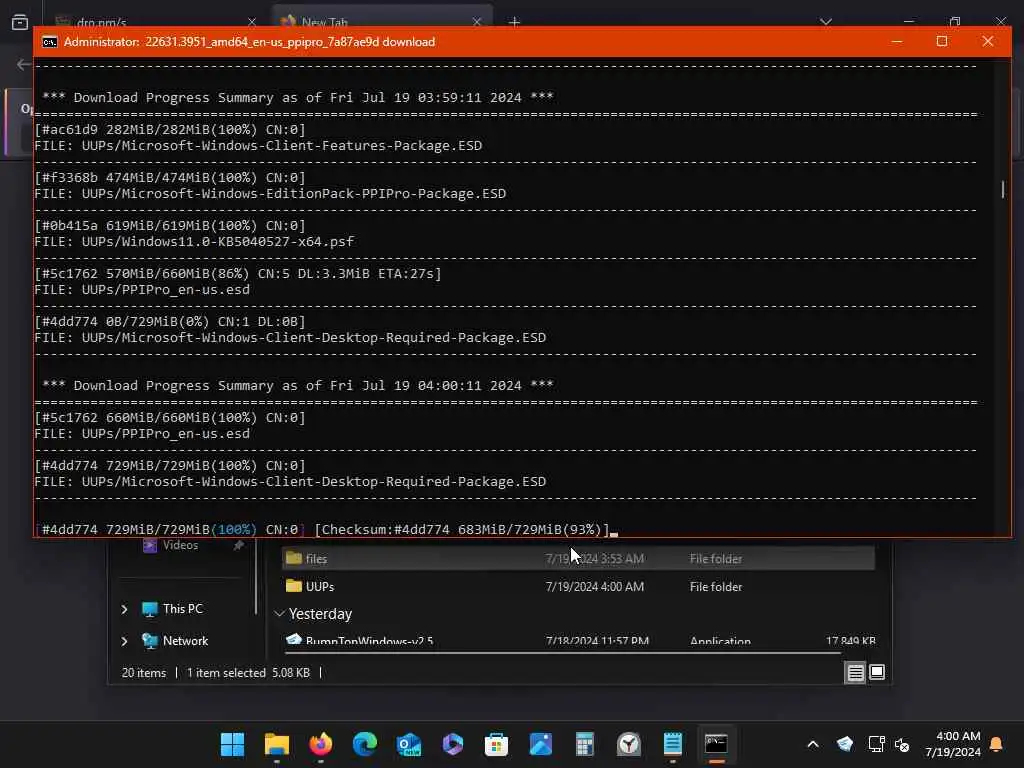
Task: Show hidden system tray icons
Action: tap(813, 744)
